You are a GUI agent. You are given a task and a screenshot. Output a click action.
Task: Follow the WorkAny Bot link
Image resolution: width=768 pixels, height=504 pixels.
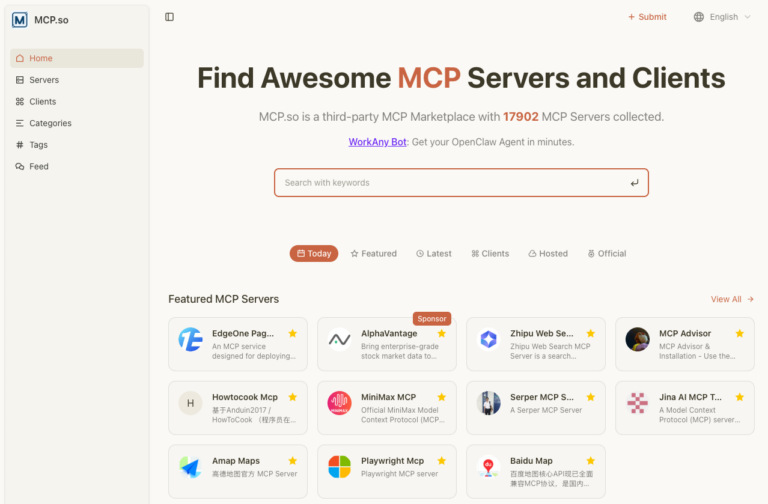(377, 142)
